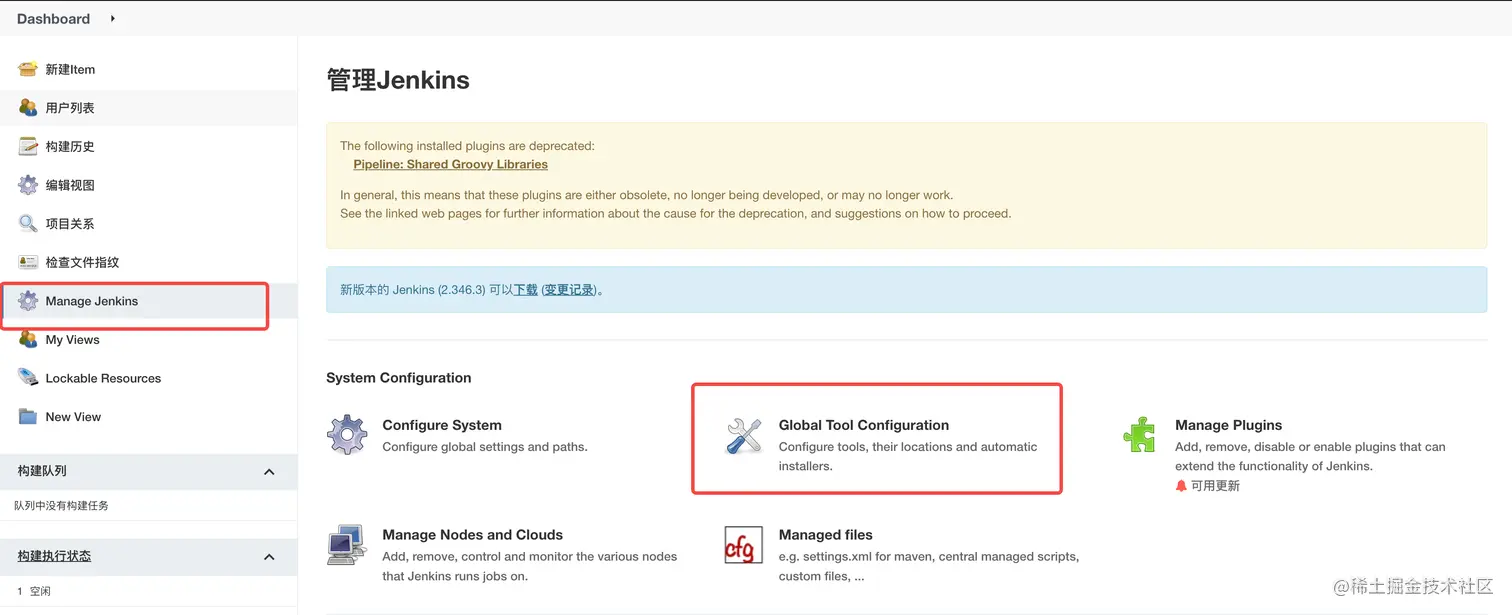Open the Configure System title link
This screenshot has width=1512, height=615.
pyautogui.click(x=442, y=425)
